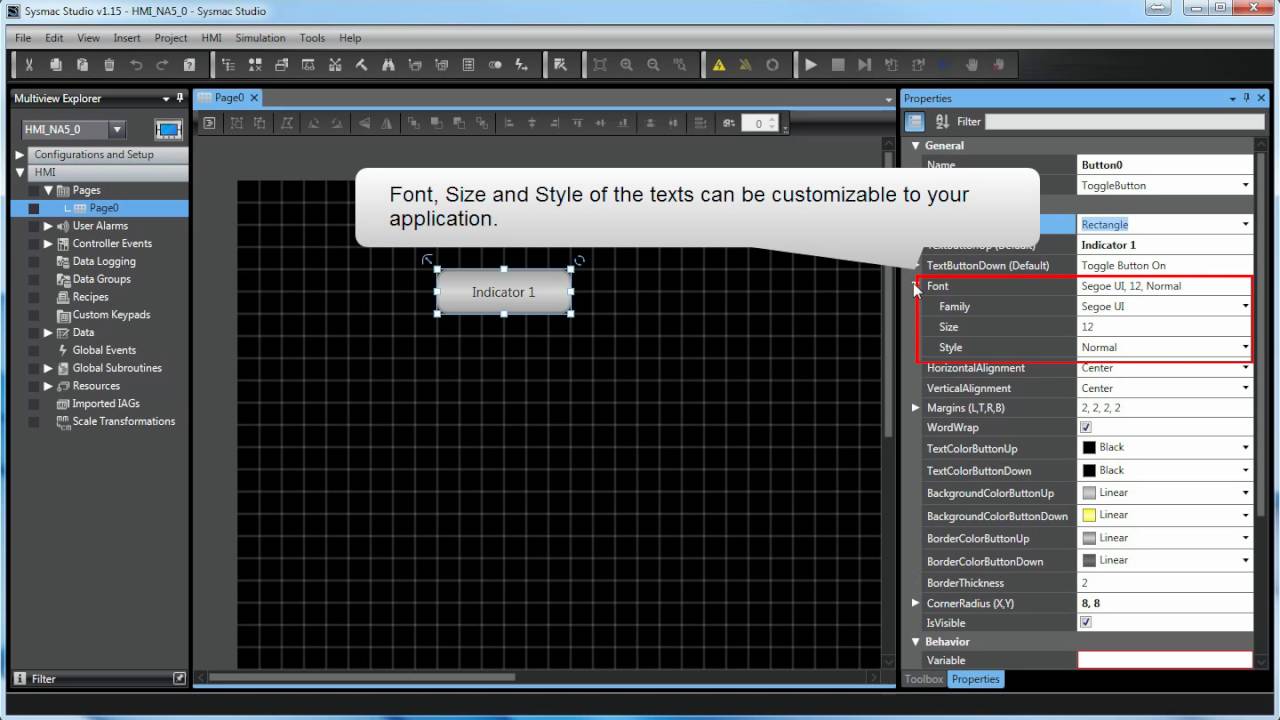Expand the CornerRadius (X,Y) property
This screenshot has width=1280, height=720.
[916, 603]
